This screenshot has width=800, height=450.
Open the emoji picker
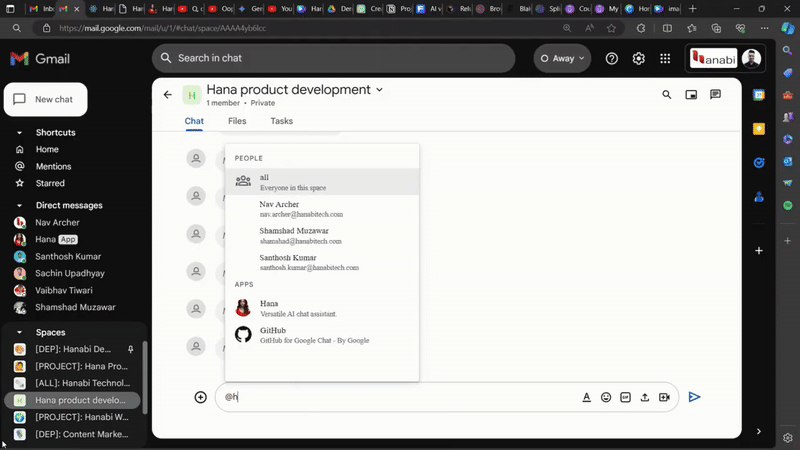[606, 397]
